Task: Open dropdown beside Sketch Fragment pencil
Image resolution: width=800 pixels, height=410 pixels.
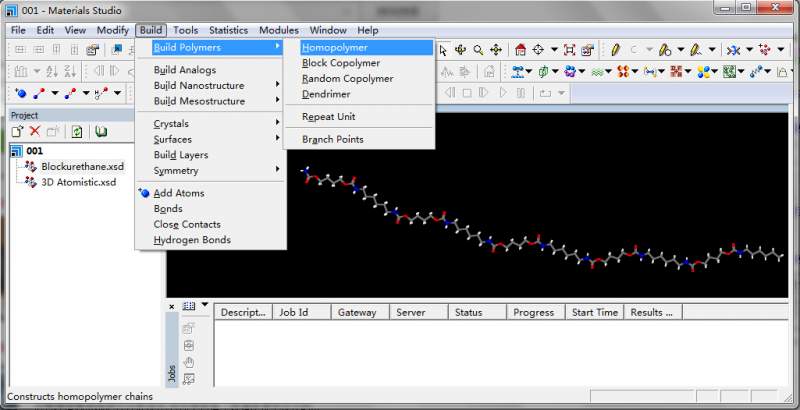Action: point(712,49)
